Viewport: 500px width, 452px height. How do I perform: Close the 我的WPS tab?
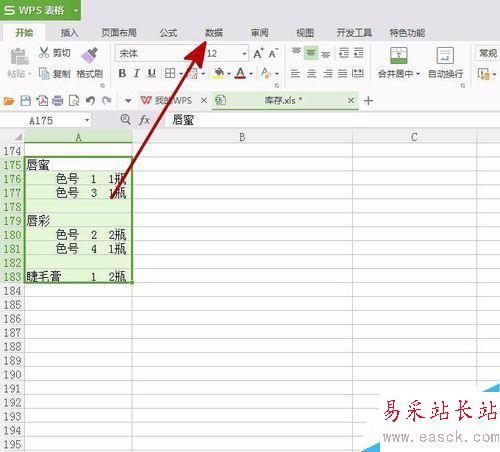click(x=204, y=100)
